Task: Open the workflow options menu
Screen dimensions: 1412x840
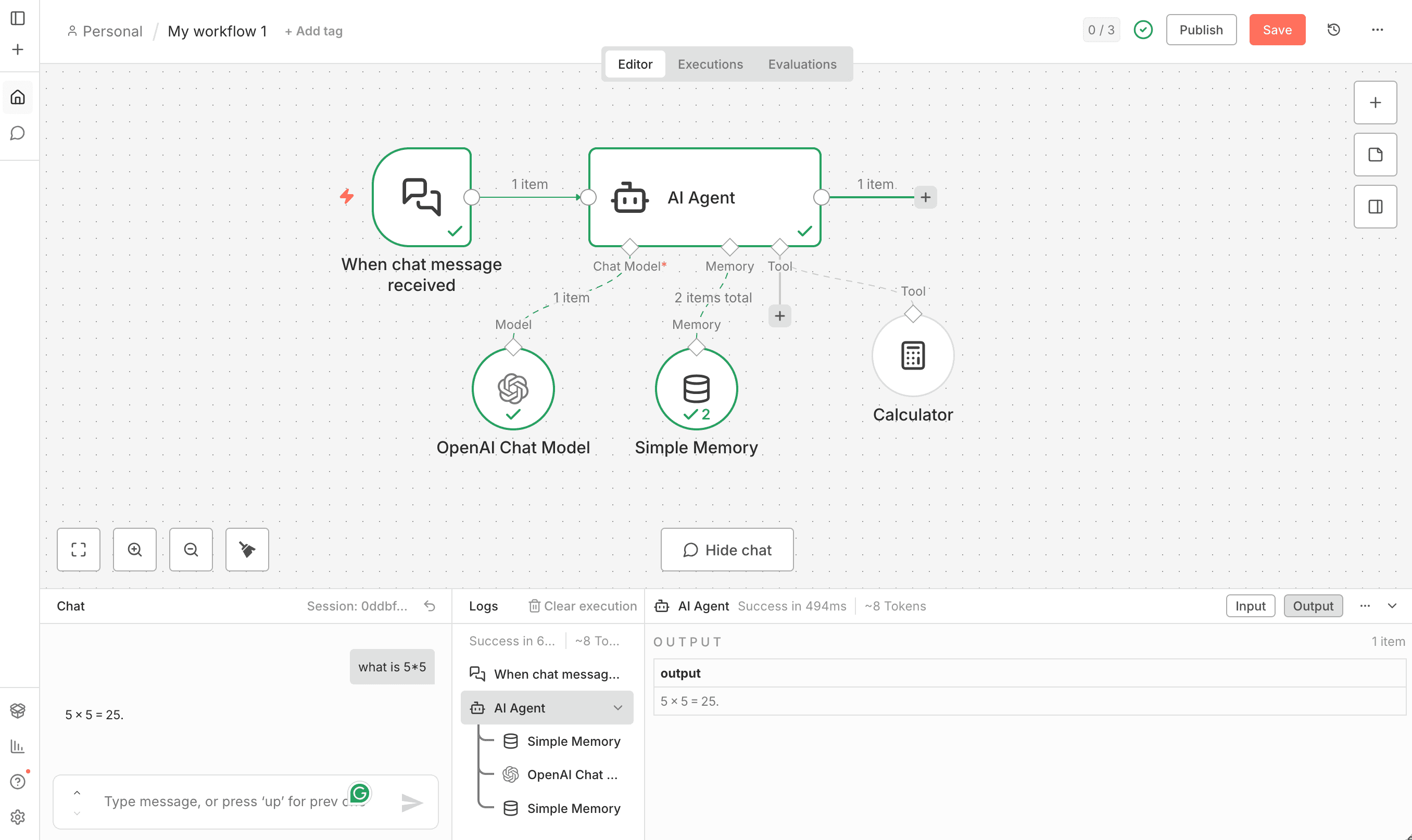Action: [x=1378, y=30]
